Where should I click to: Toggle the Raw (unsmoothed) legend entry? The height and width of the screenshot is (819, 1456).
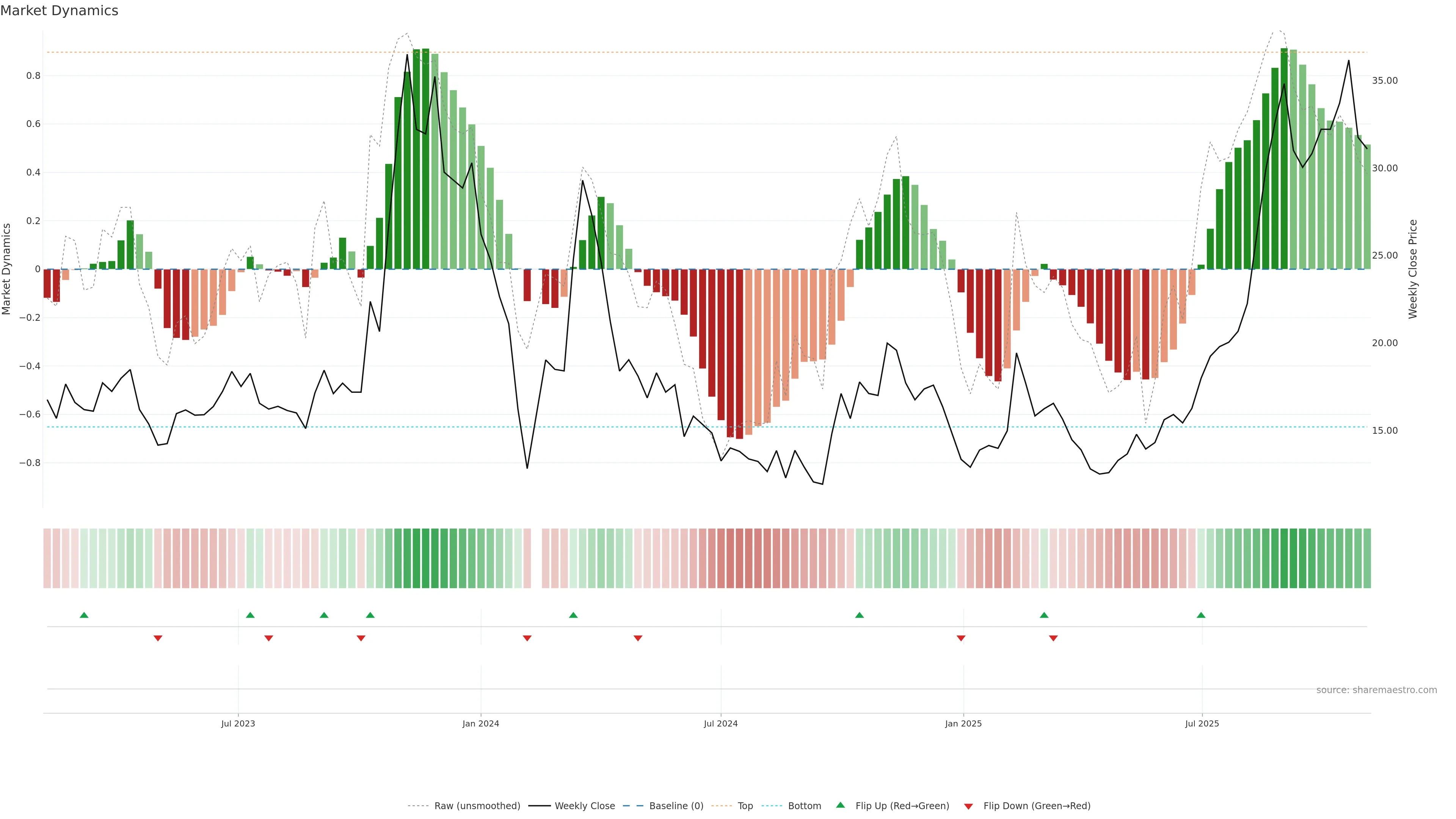(x=477, y=806)
